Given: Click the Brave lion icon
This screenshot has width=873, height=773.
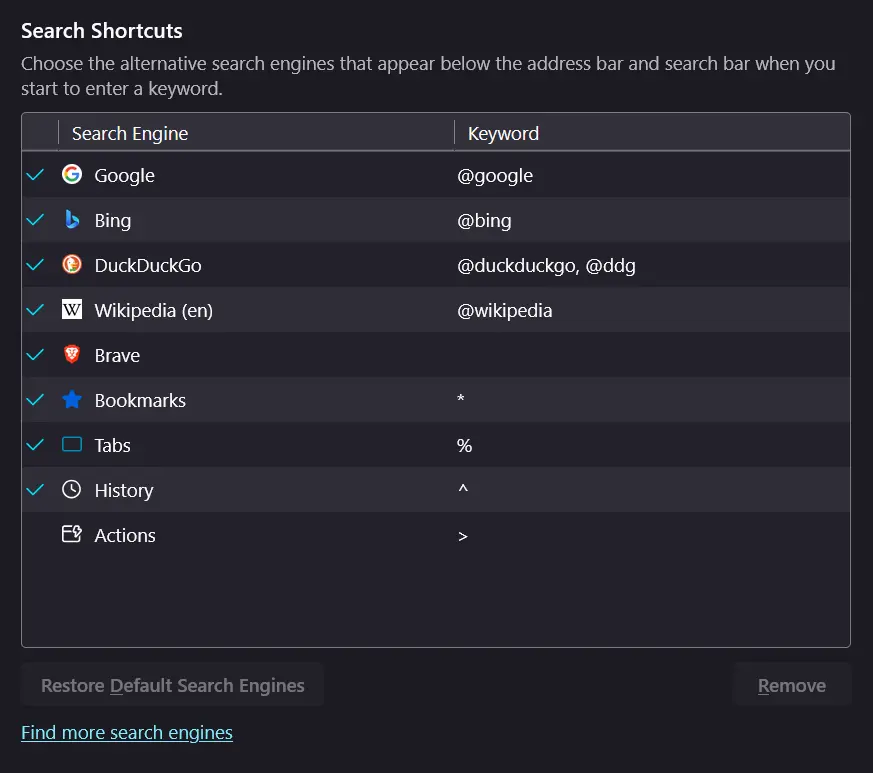Looking at the screenshot, I should (x=71, y=354).
